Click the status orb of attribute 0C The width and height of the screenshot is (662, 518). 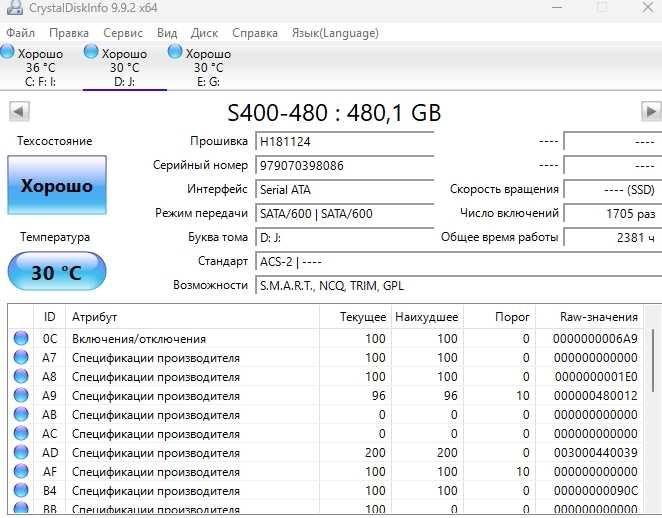[21, 338]
